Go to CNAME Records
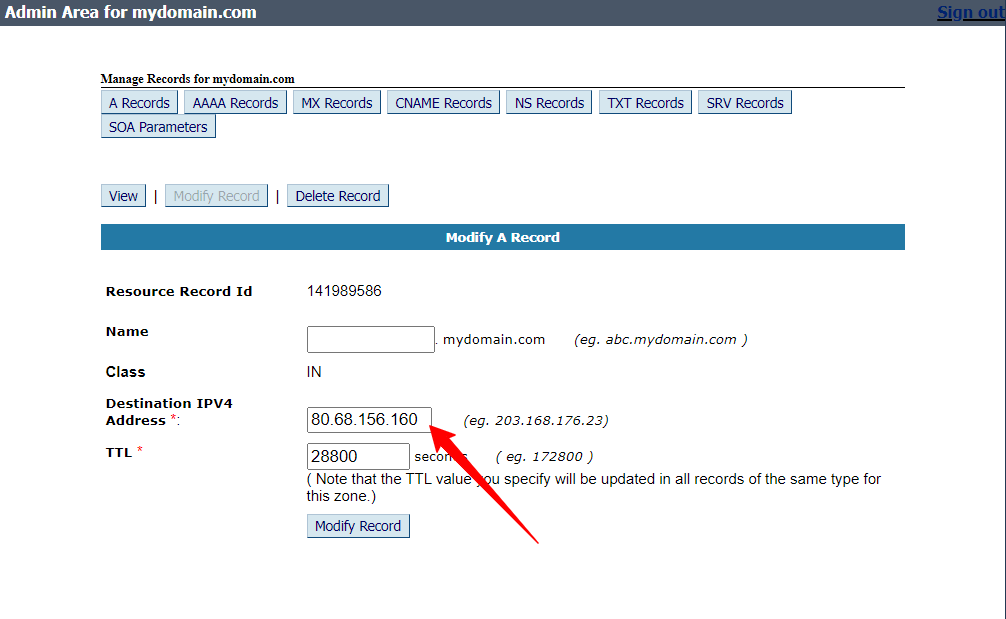Viewport: 1006px width, 619px height. pyautogui.click(x=443, y=103)
